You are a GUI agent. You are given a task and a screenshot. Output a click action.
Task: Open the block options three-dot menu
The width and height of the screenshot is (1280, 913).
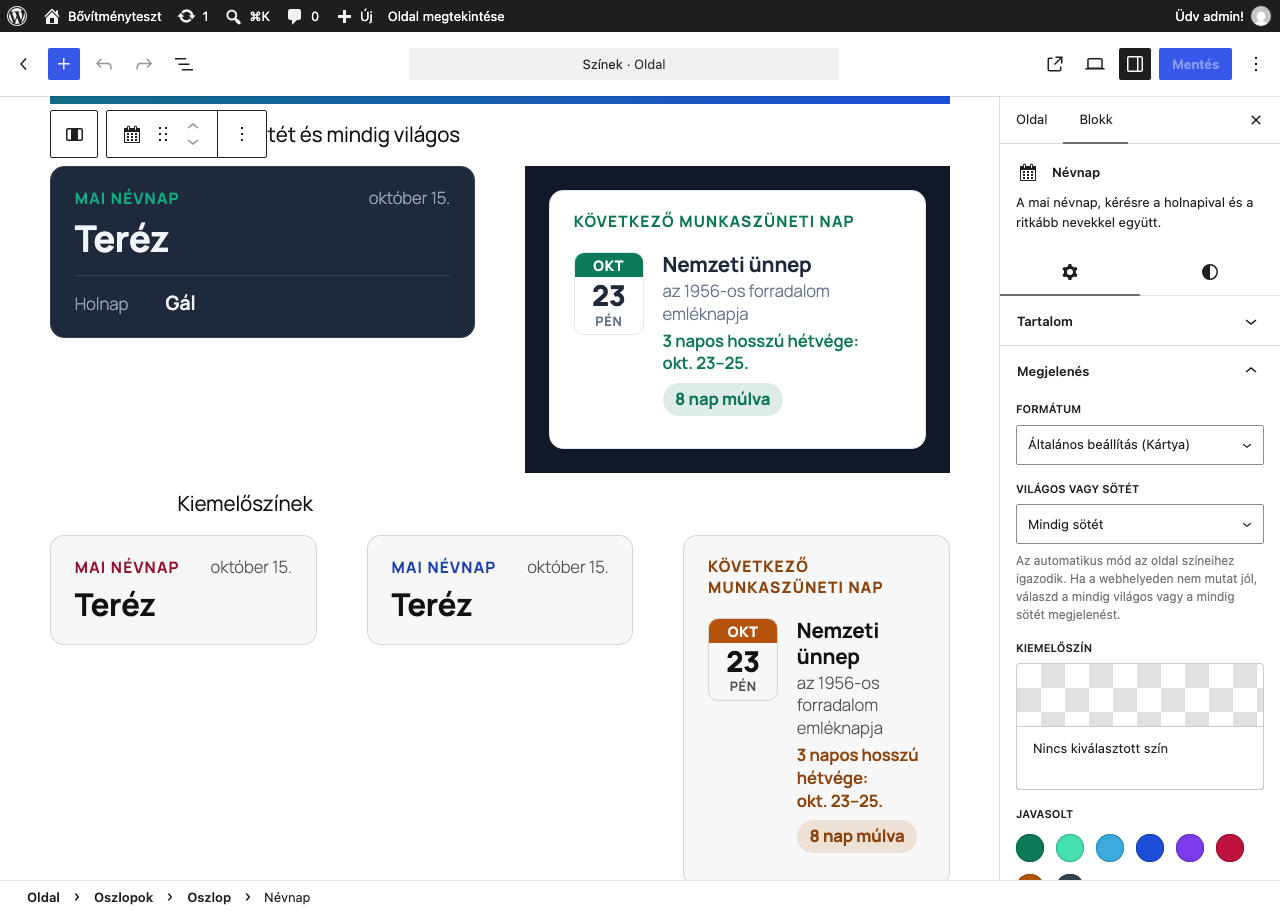[x=241, y=134]
